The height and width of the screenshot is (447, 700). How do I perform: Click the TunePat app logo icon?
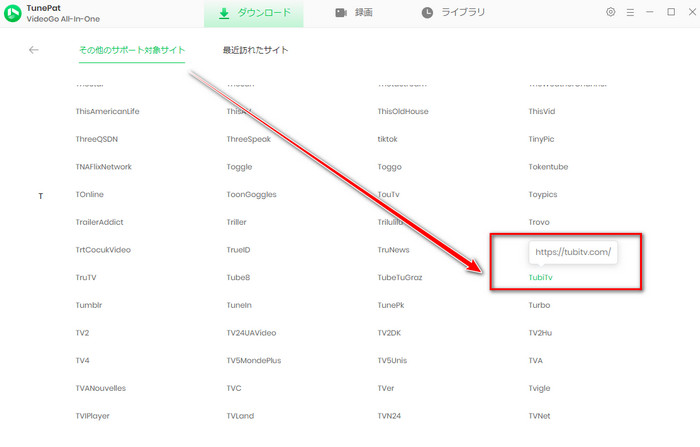coord(14,13)
